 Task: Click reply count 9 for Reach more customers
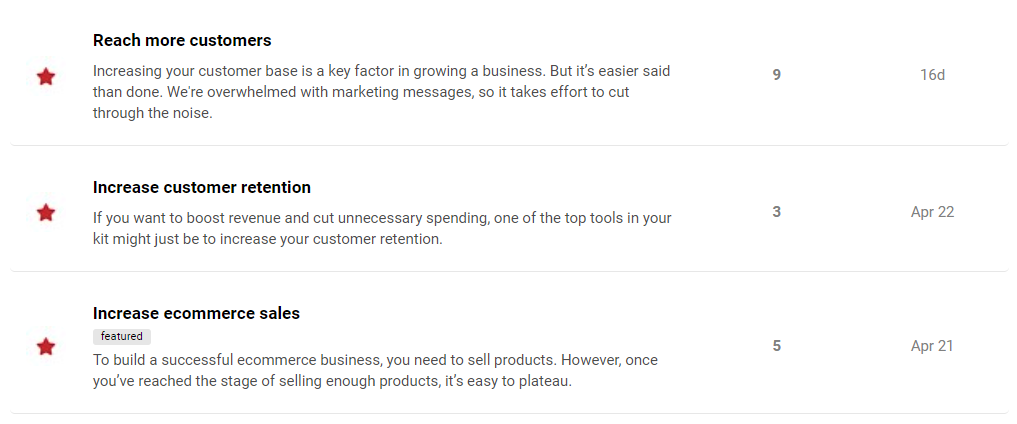pos(777,75)
